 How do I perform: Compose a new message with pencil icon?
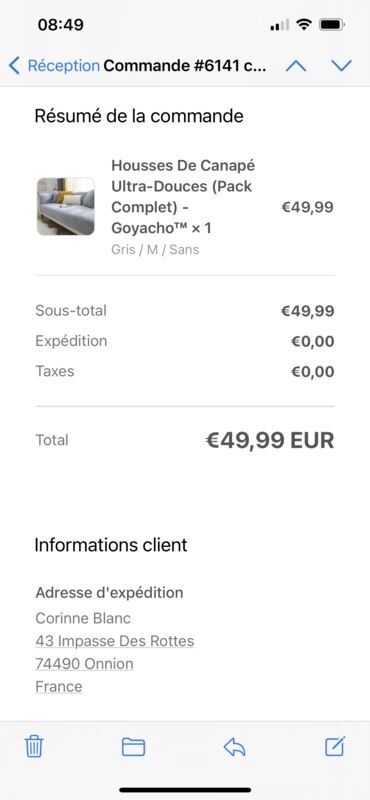335,746
